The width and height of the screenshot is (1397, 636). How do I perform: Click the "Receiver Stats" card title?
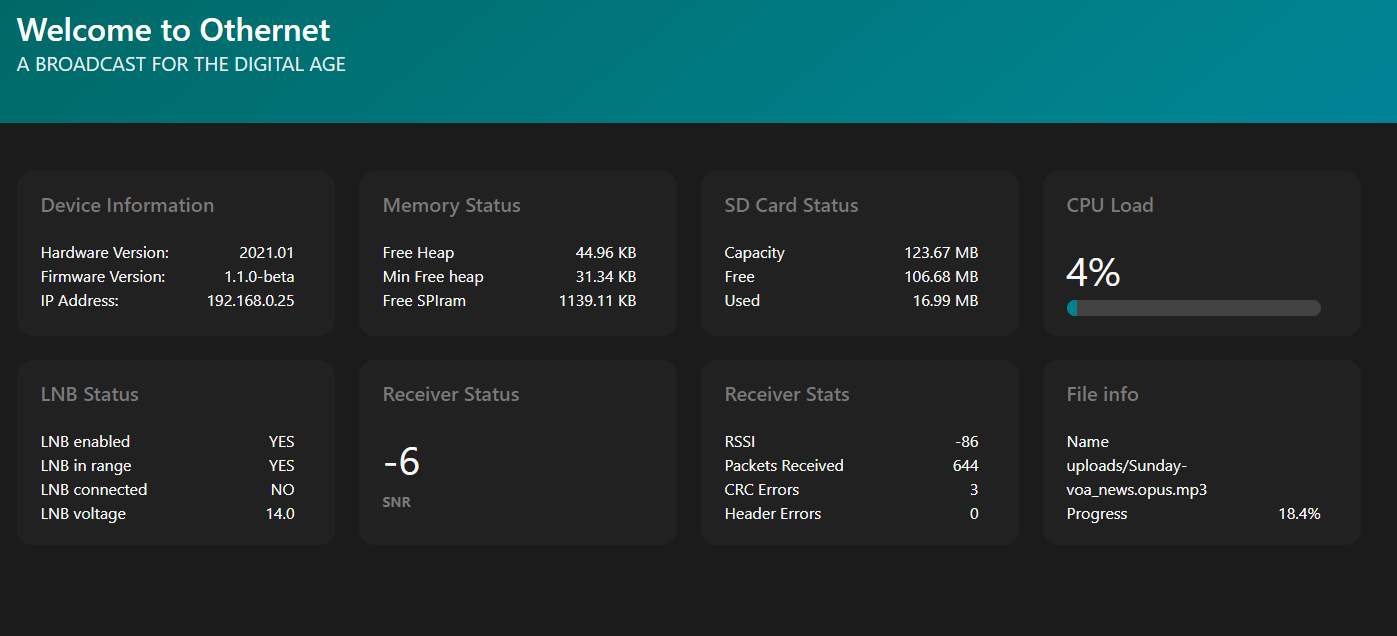click(x=787, y=394)
